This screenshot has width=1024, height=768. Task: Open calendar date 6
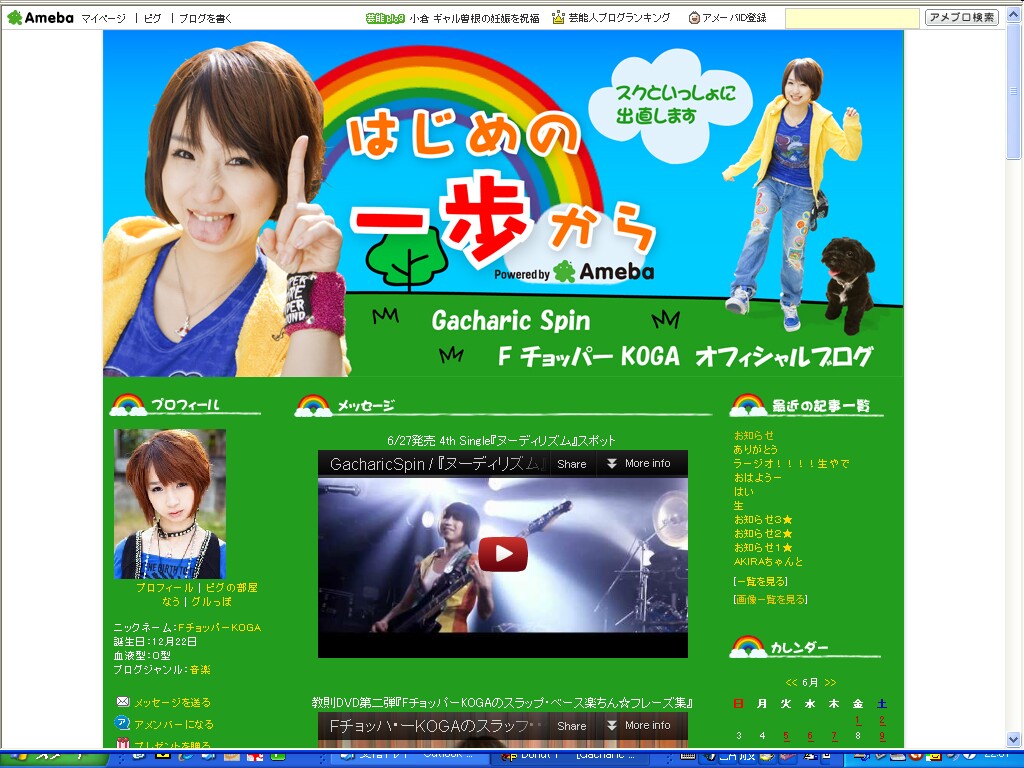810,736
